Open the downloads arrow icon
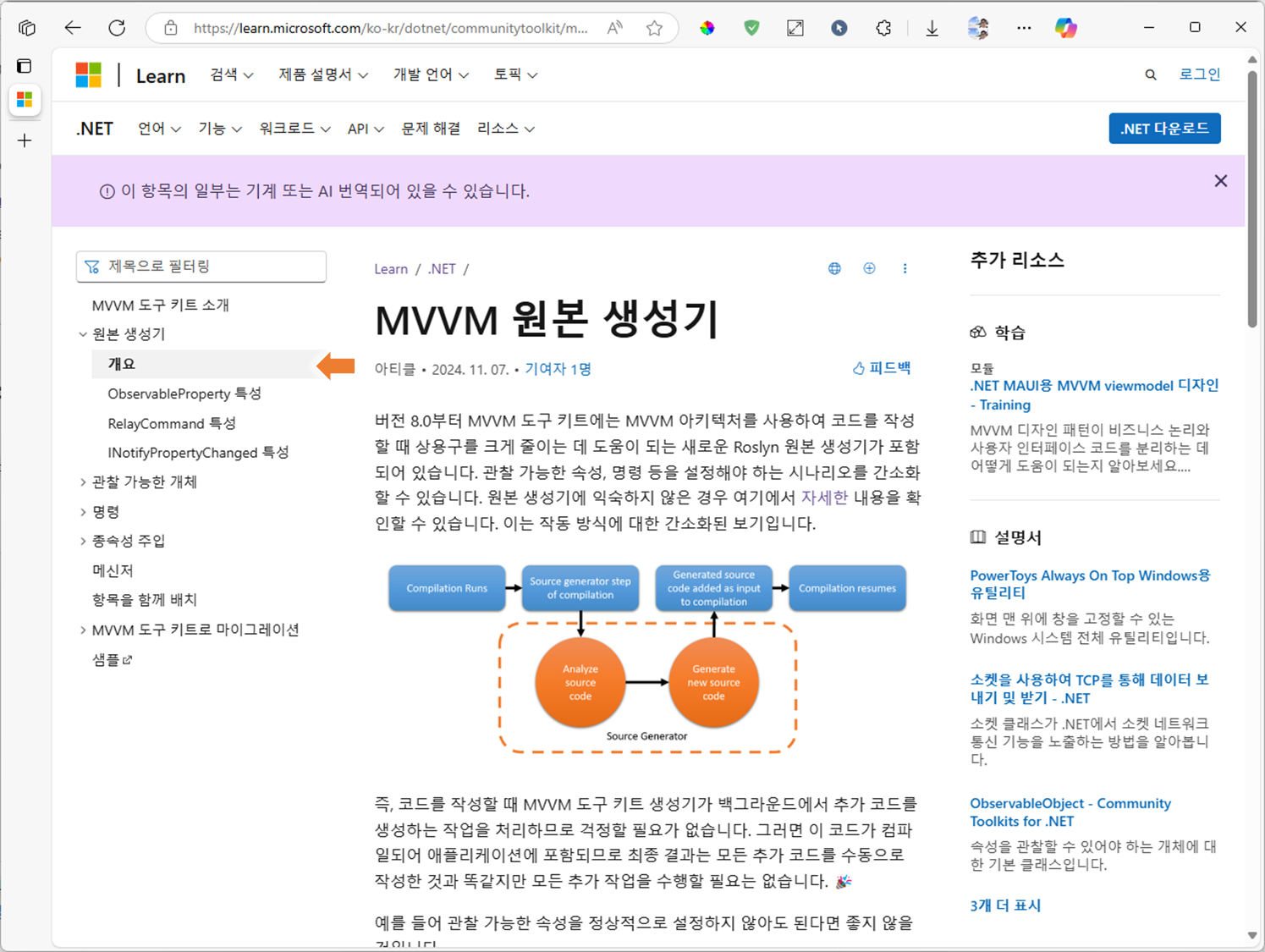Image resolution: width=1265 pixels, height=952 pixels. pyautogui.click(x=932, y=28)
